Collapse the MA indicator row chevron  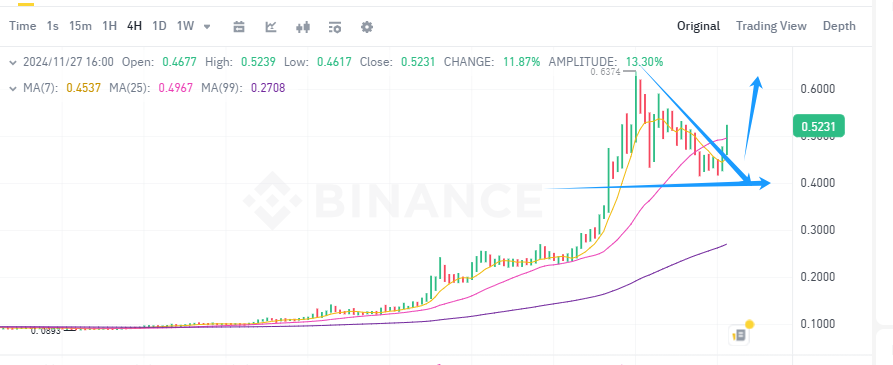pyautogui.click(x=13, y=88)
